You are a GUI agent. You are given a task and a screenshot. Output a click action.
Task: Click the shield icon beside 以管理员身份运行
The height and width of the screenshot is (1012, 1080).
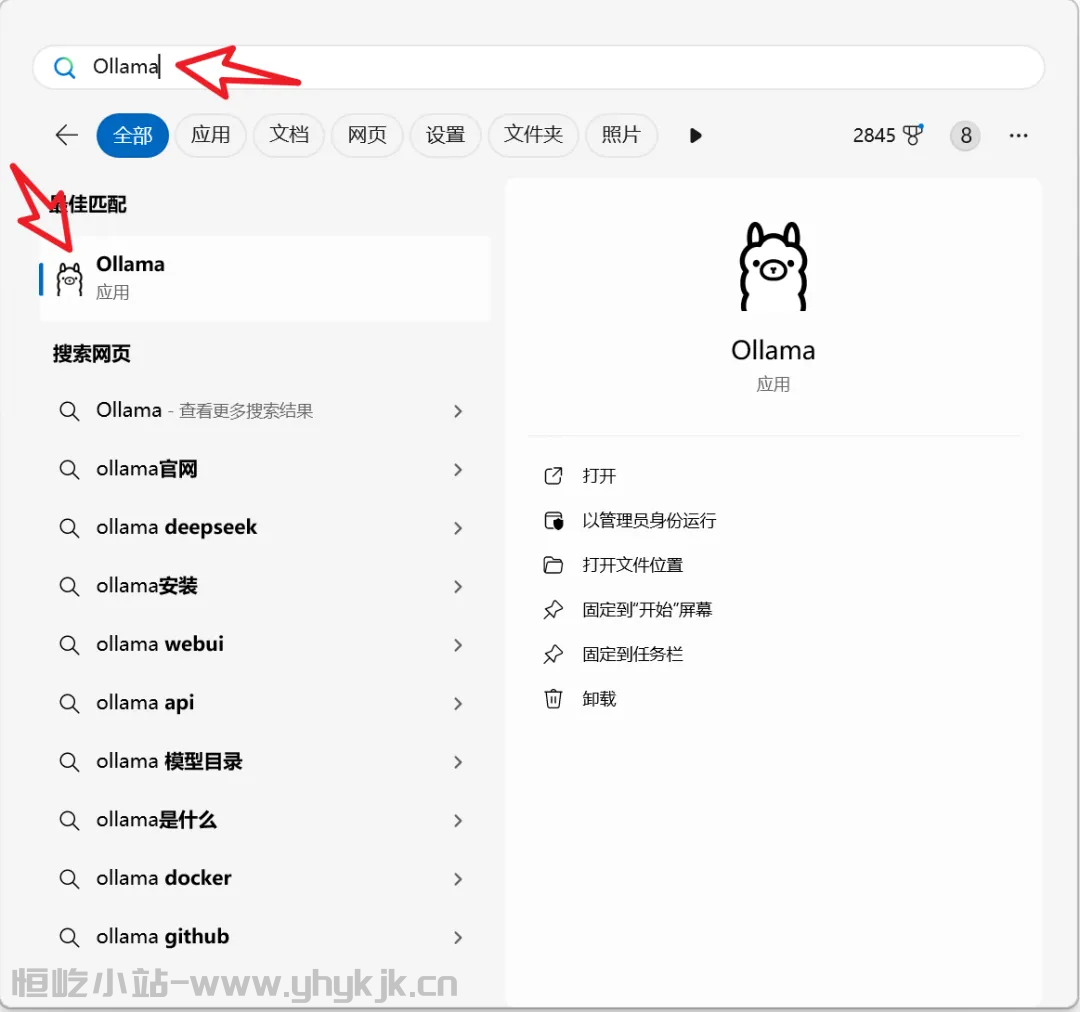553,521
